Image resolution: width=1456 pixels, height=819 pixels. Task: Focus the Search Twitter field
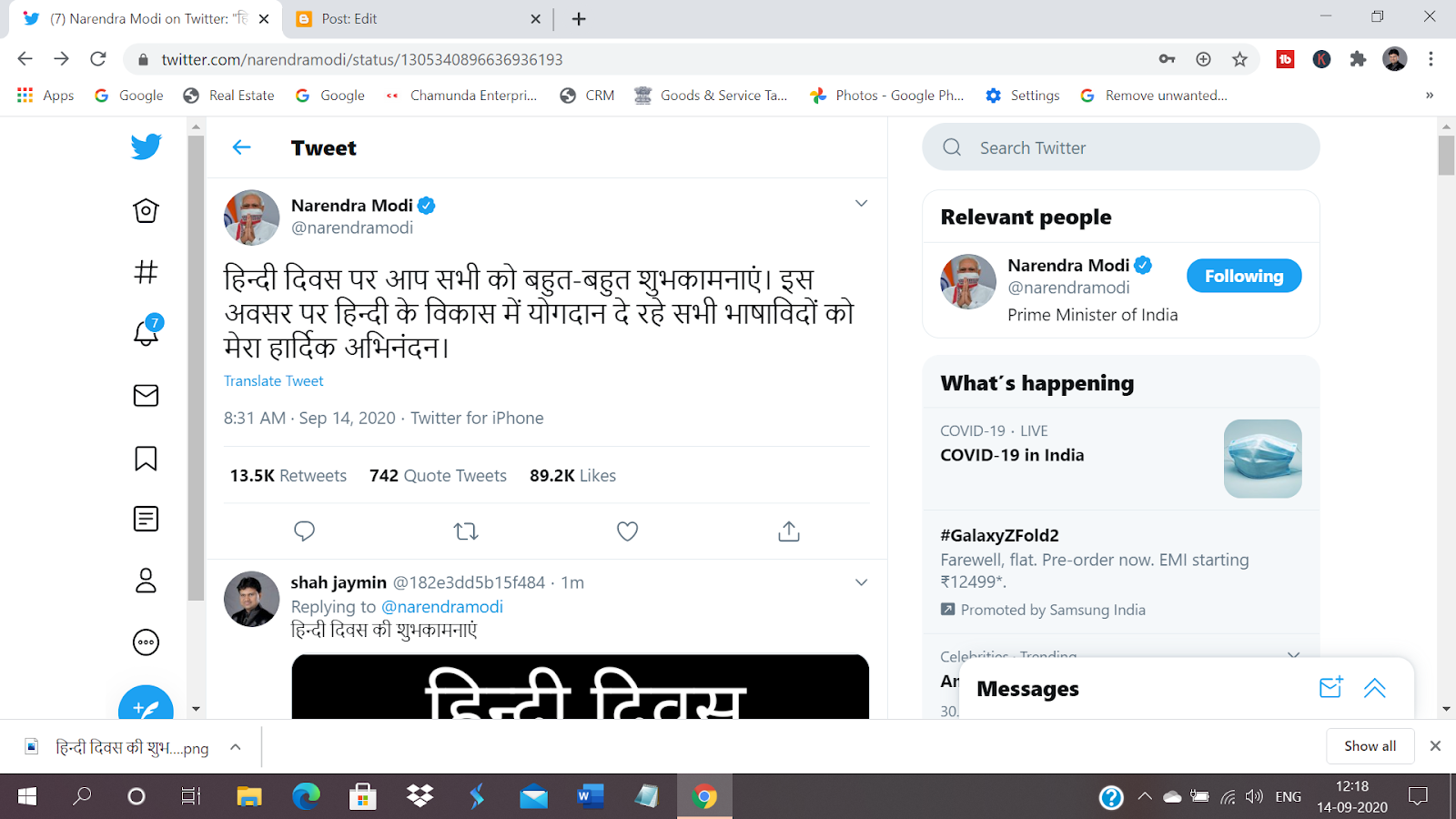pyautogui.click(x=1121, y=147)
